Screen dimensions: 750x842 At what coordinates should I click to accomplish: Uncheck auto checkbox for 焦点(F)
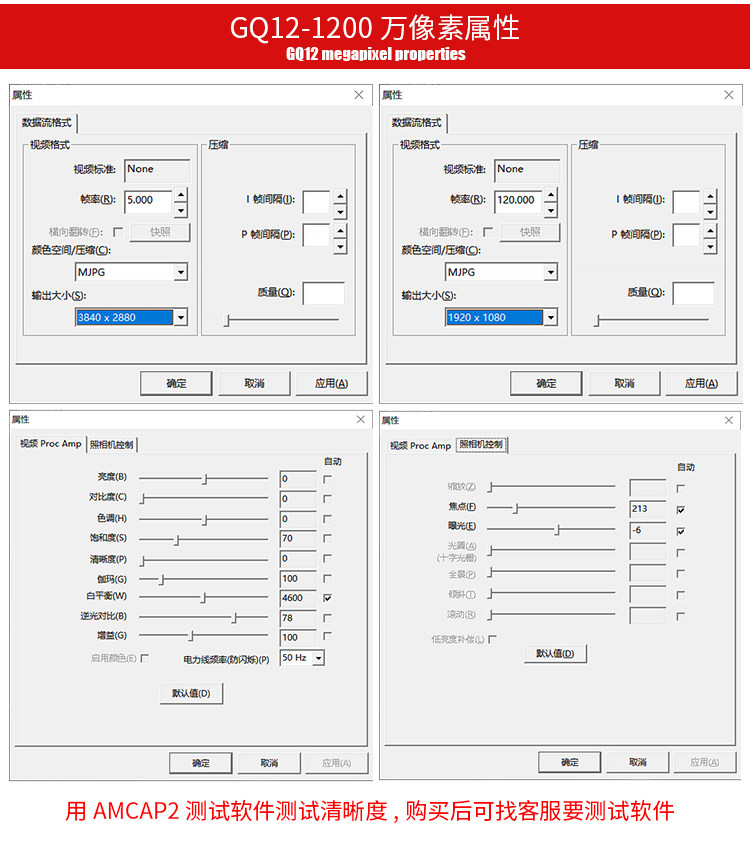pyautogui.click(x=681, y=510)
